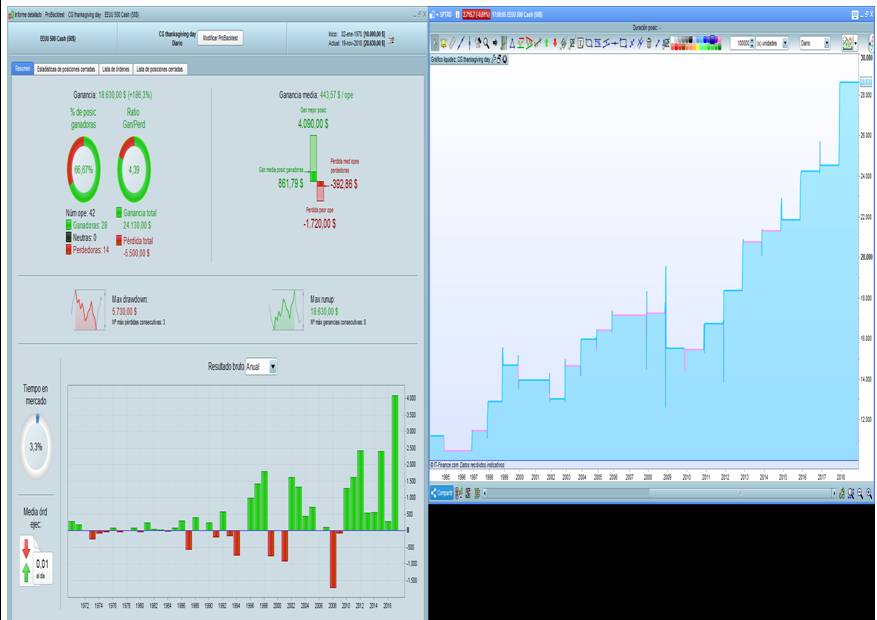Click the Compartir share button

441,493
